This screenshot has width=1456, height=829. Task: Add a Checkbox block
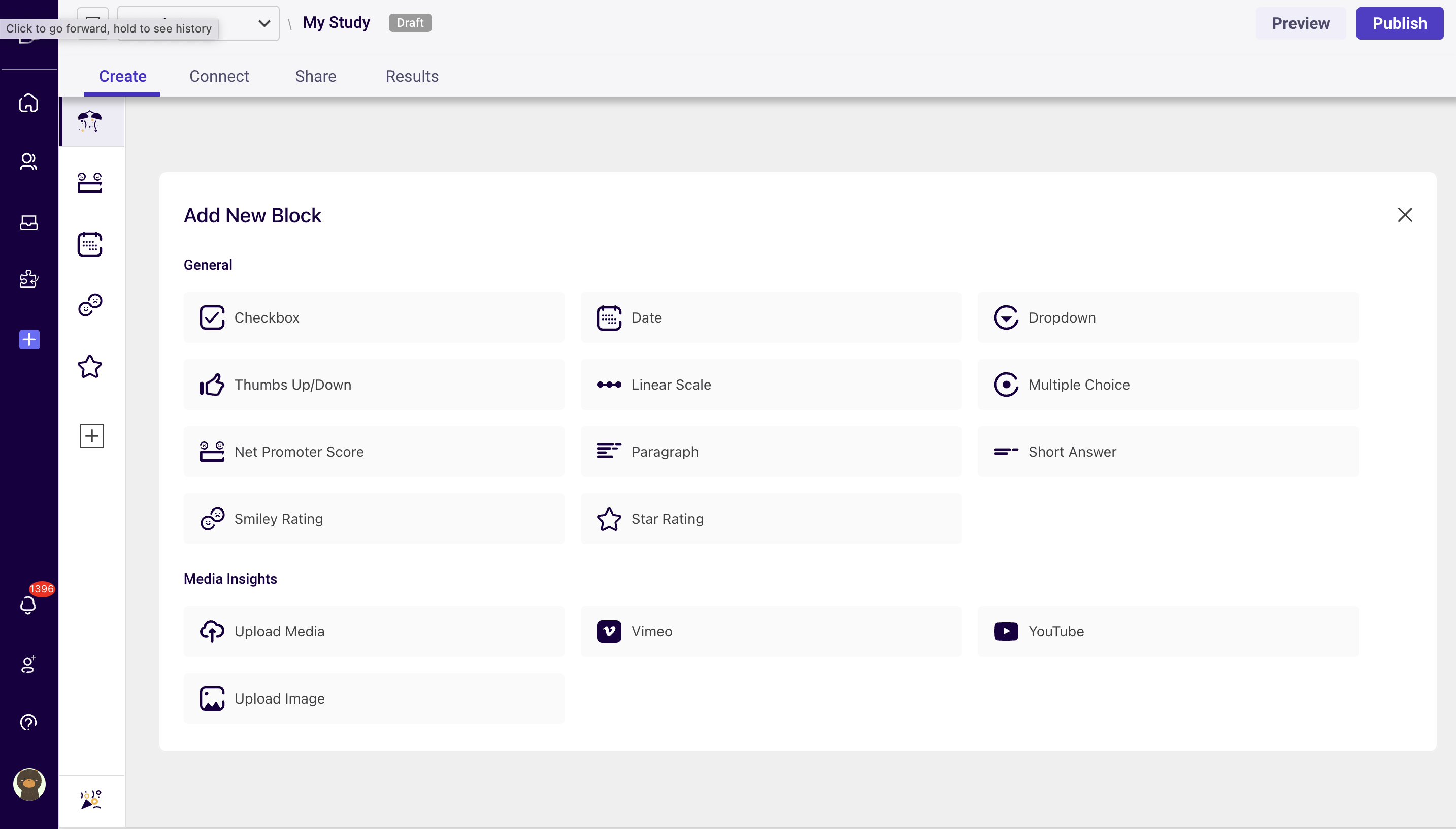point(374,317)
